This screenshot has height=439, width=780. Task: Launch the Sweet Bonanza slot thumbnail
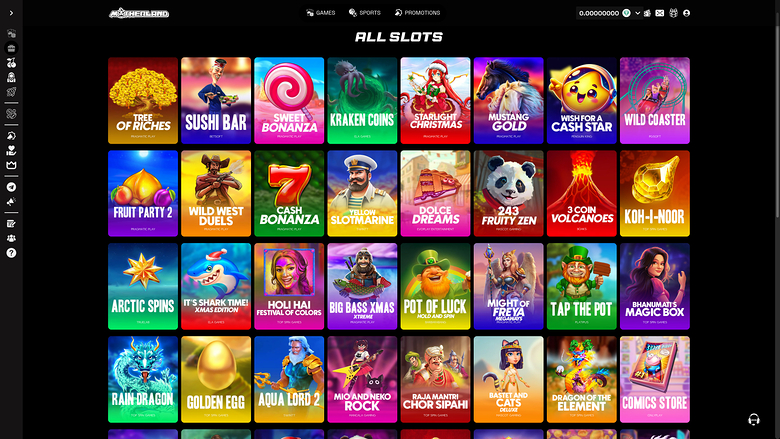click(289, 100)
